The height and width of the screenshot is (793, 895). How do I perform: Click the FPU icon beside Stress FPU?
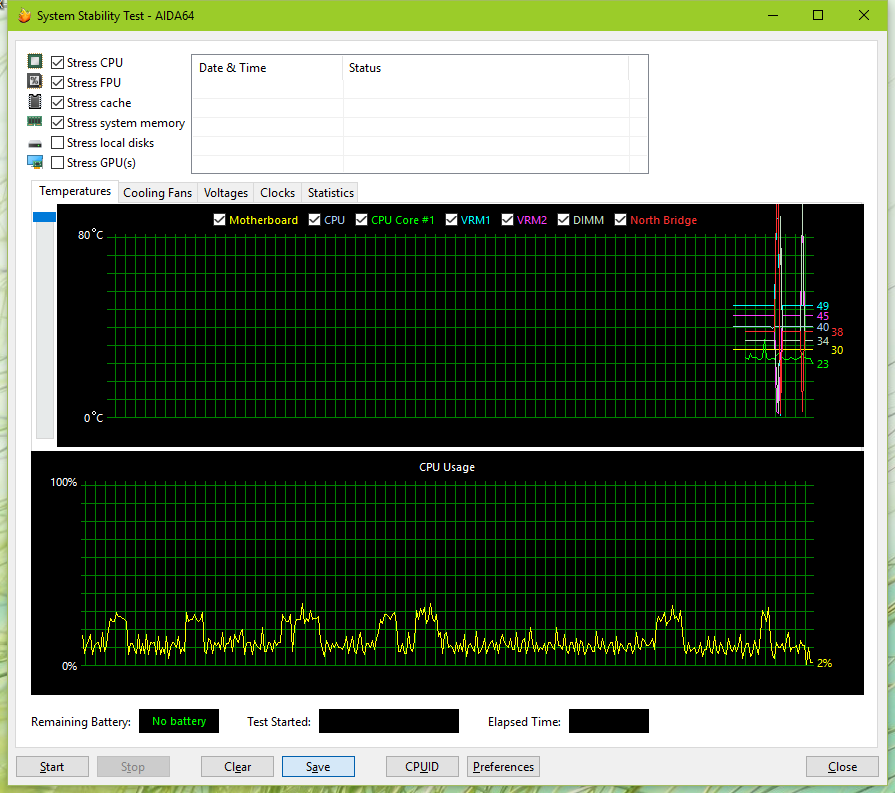(x=35, y=81)
